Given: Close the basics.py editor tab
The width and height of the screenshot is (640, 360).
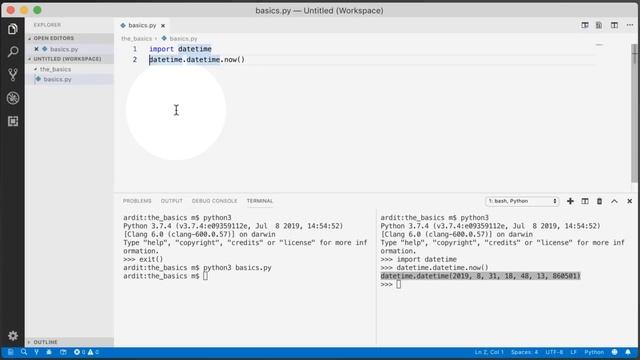Looking at the screenshot, I should point(163,26).
